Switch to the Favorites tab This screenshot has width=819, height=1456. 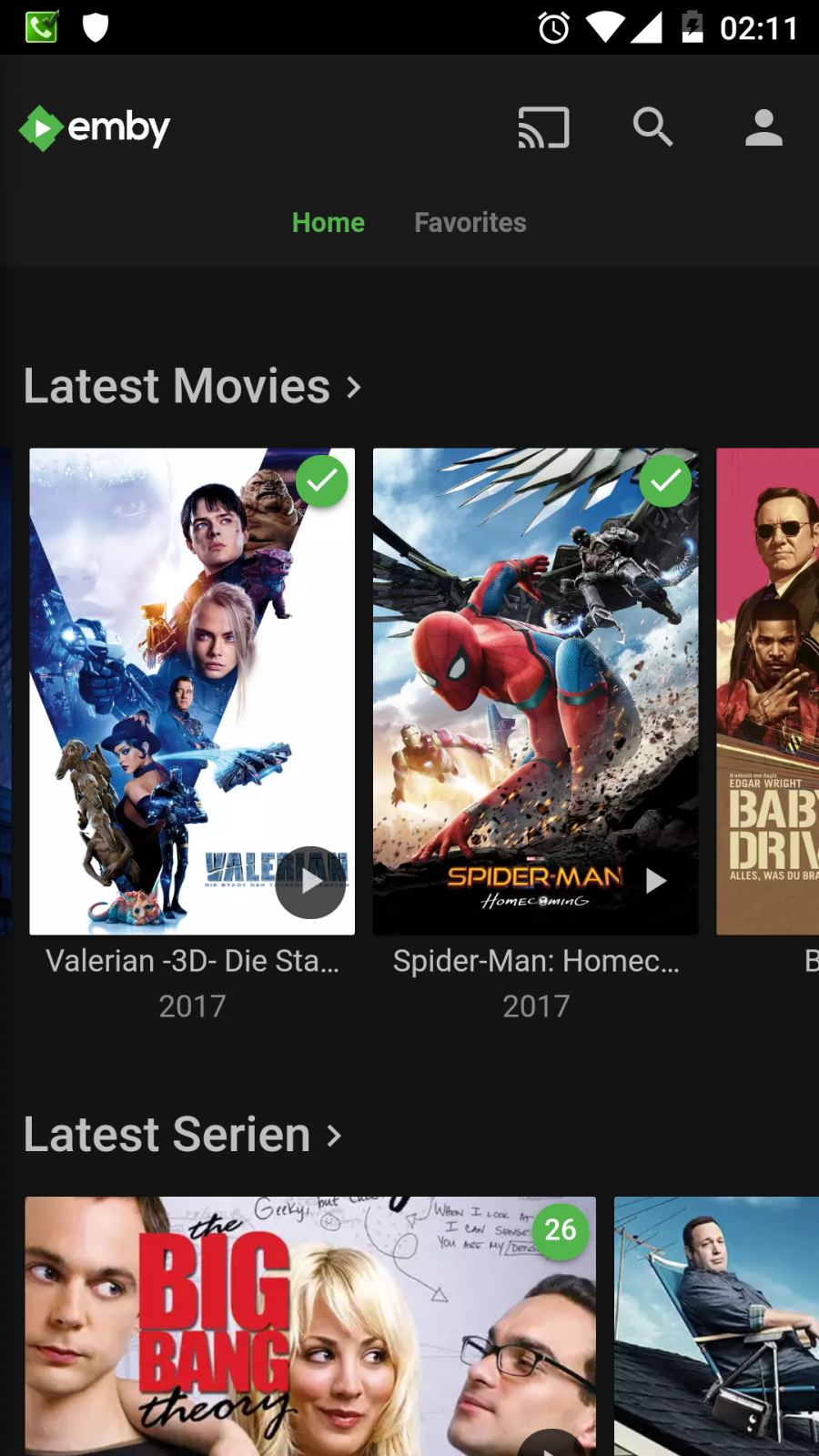tap(470, 223)
